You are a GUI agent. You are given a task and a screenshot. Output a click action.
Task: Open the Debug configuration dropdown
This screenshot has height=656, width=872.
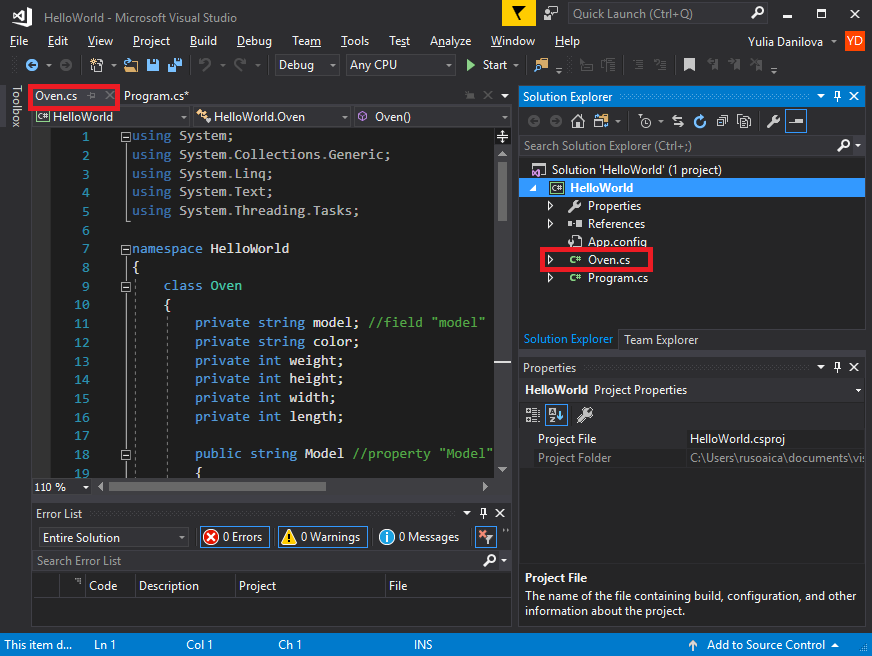coord(308,65)
